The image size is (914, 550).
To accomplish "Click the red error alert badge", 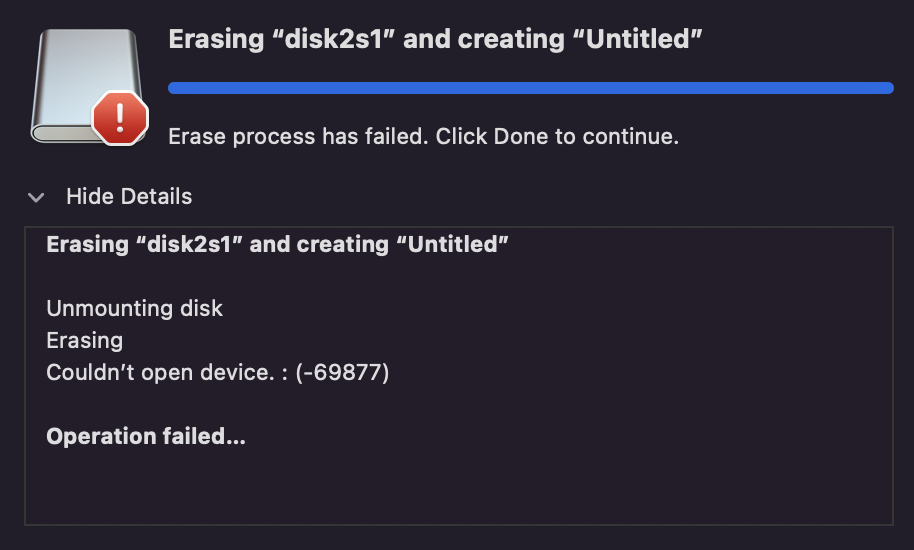I will click(x=120, y=119).
